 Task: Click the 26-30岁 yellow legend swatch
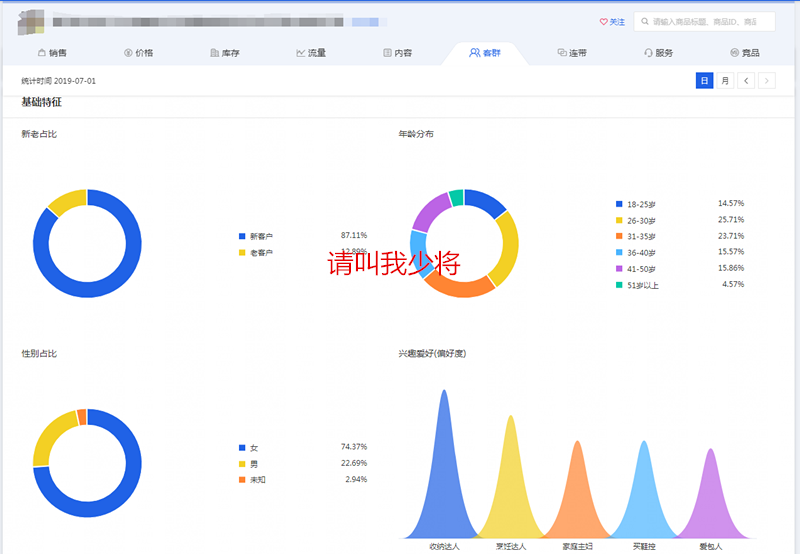click(x=619, y=220)
